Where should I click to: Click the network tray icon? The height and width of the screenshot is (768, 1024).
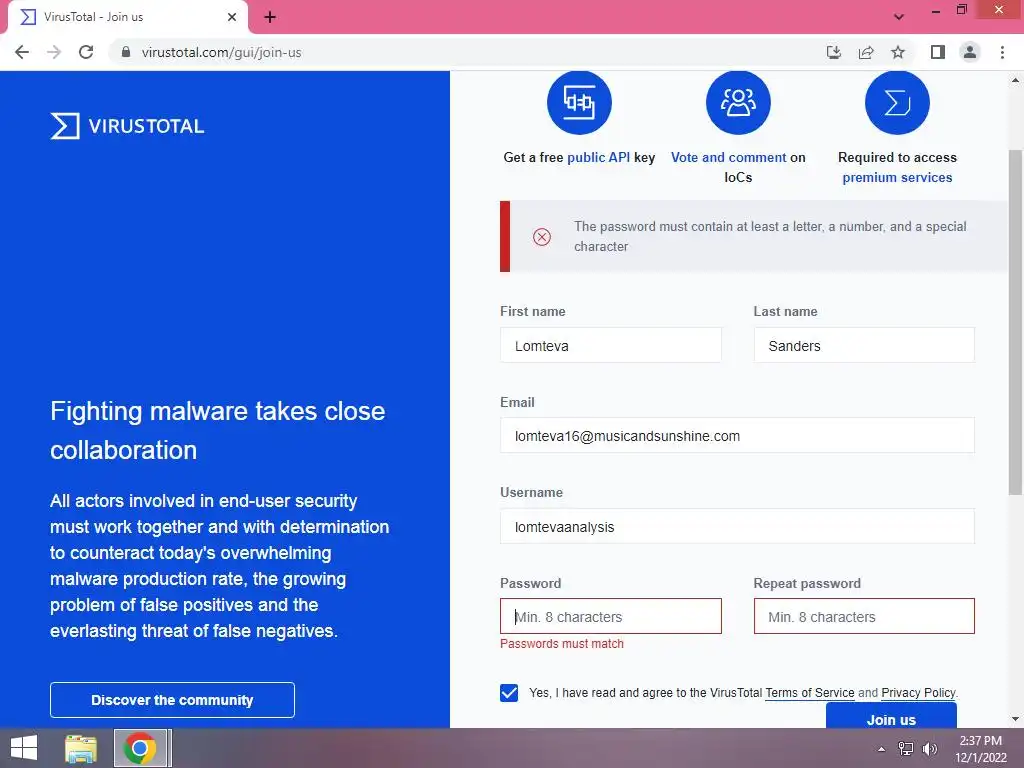coord(906,749)
